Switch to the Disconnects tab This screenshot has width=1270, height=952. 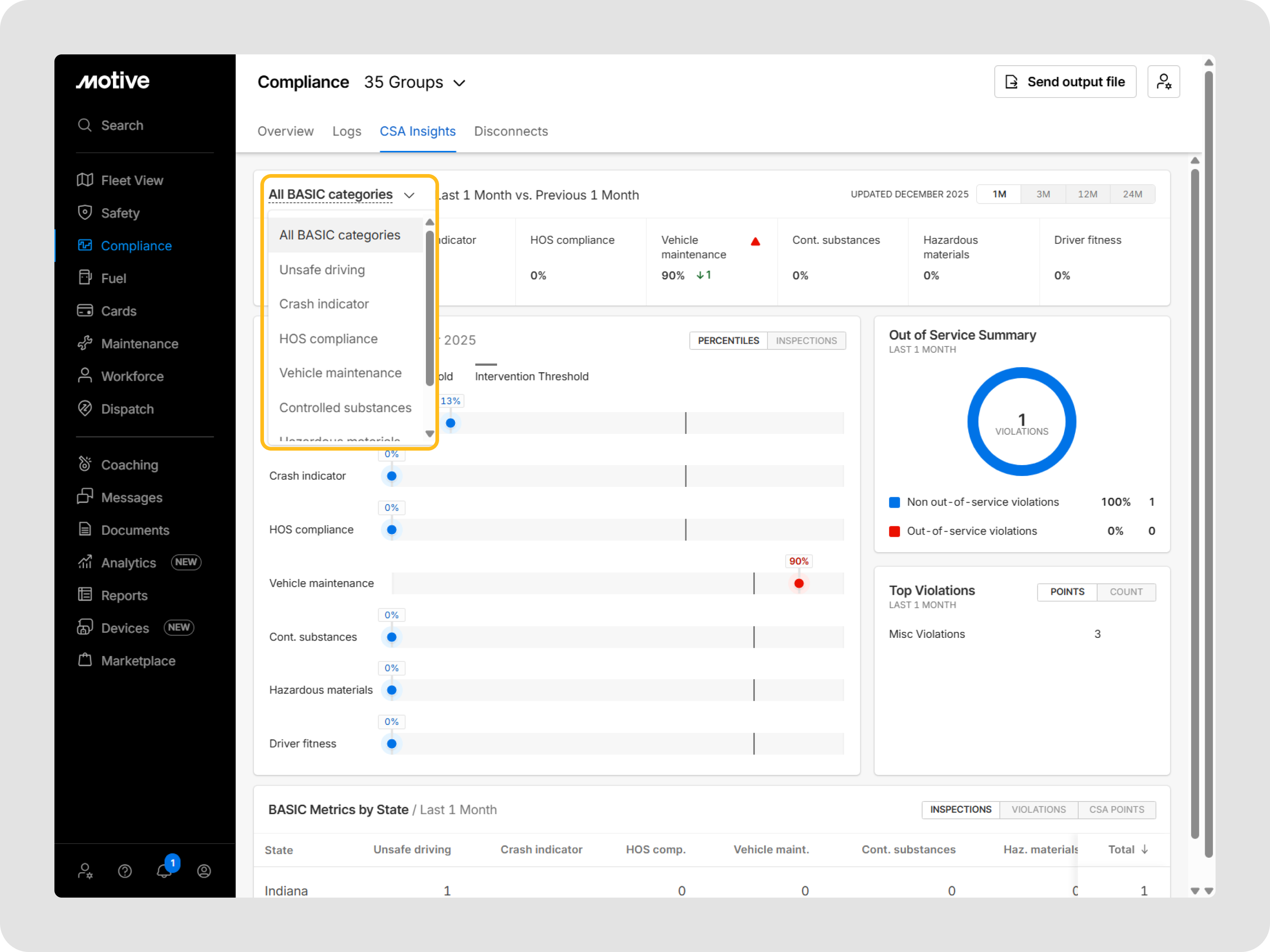(x=510, y=131)
